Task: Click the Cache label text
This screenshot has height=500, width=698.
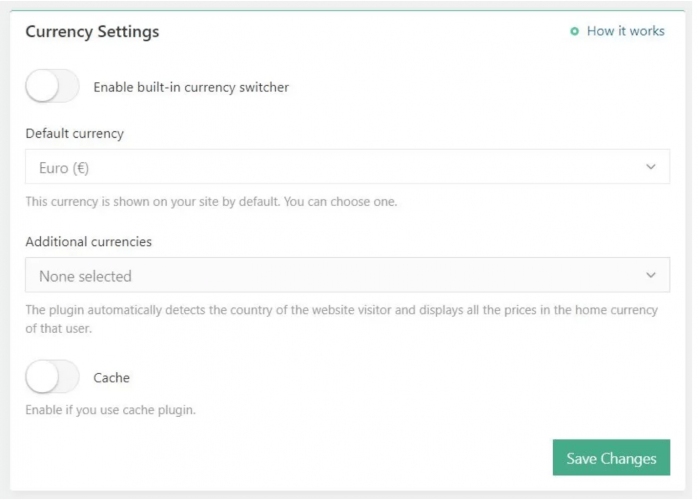Action: [111, 378]
